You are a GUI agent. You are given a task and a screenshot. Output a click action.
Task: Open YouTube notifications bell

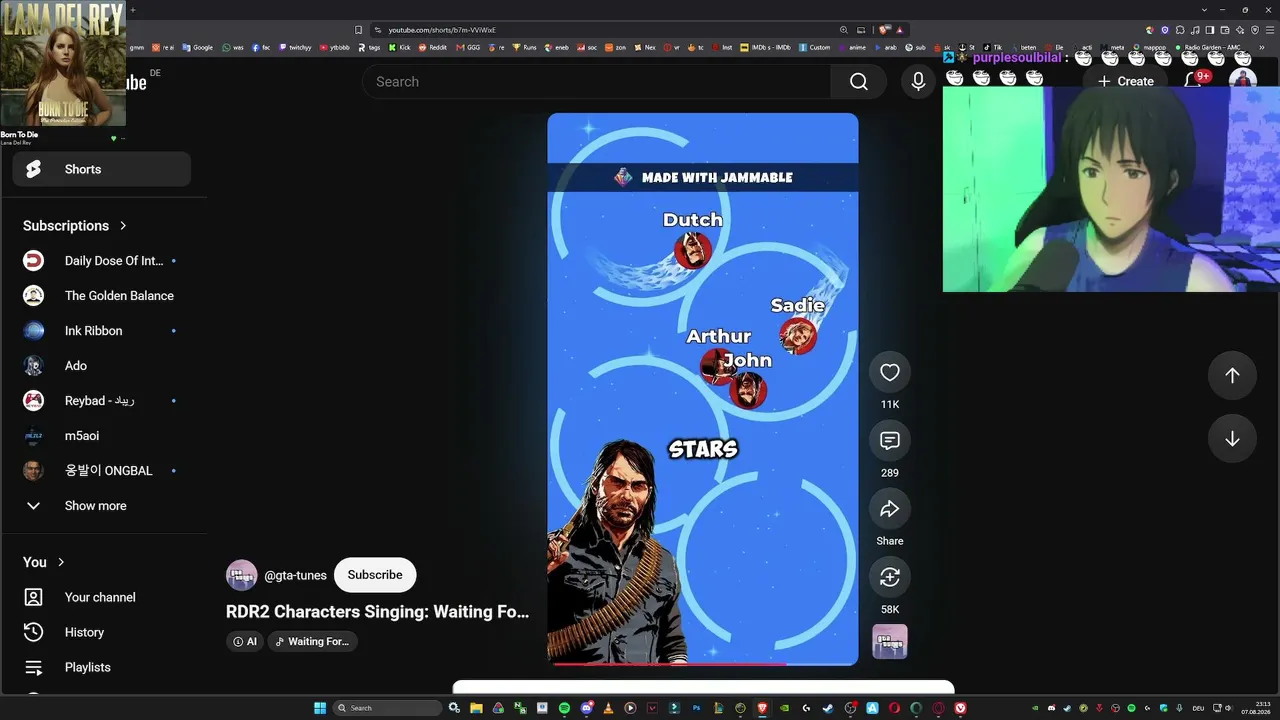pos(1194,81)
